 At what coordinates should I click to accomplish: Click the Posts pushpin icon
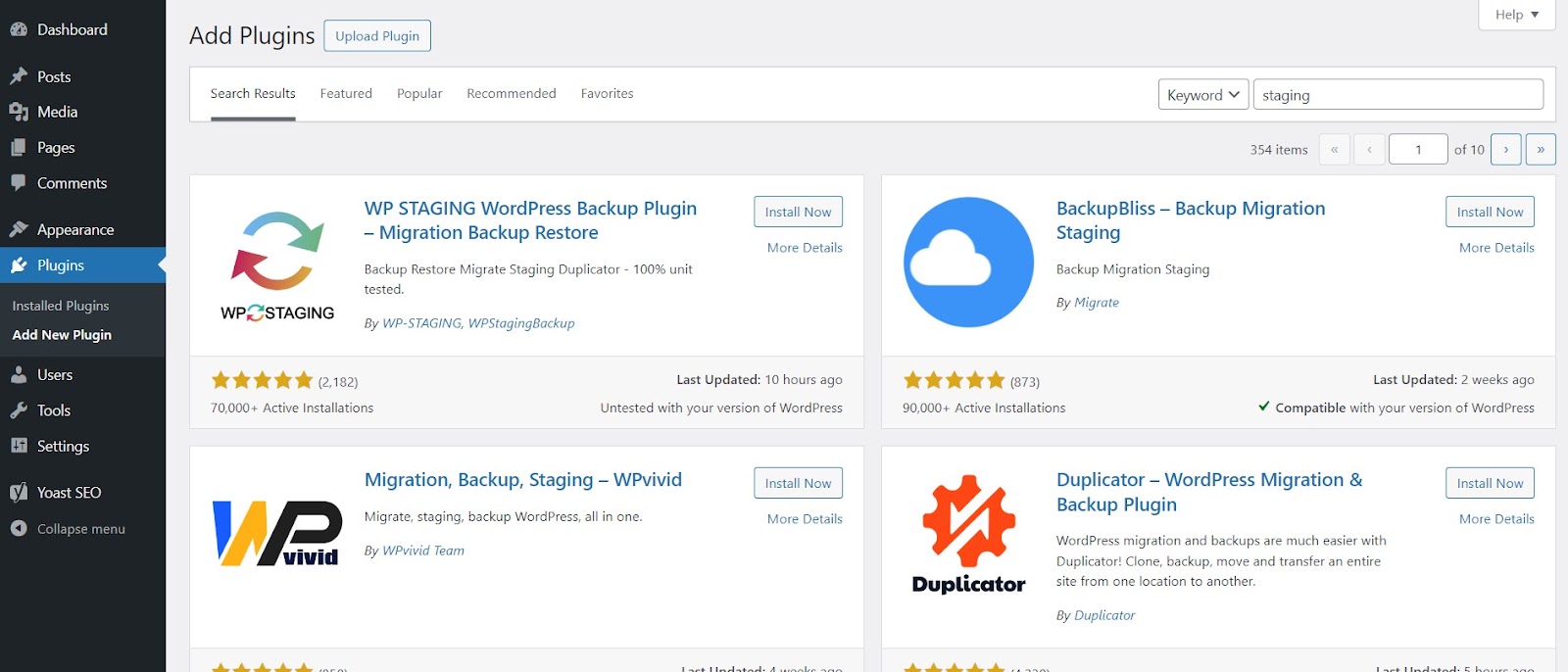(19, 76)
